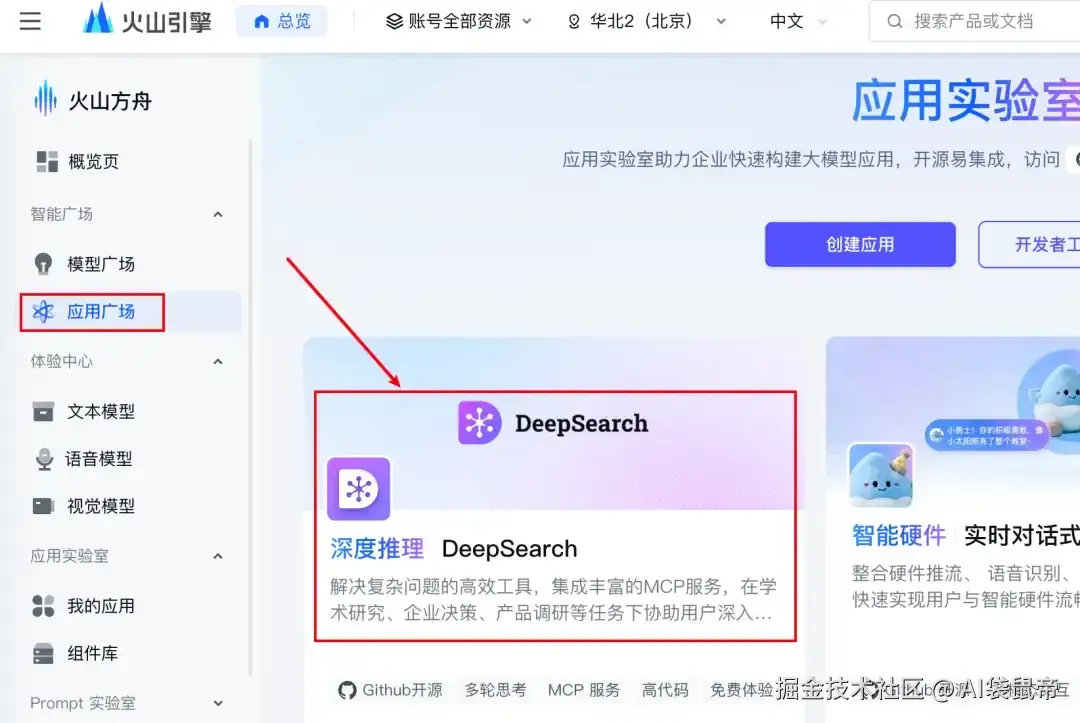Open the 华北2（北京） region dropdown

coord(646,21)
